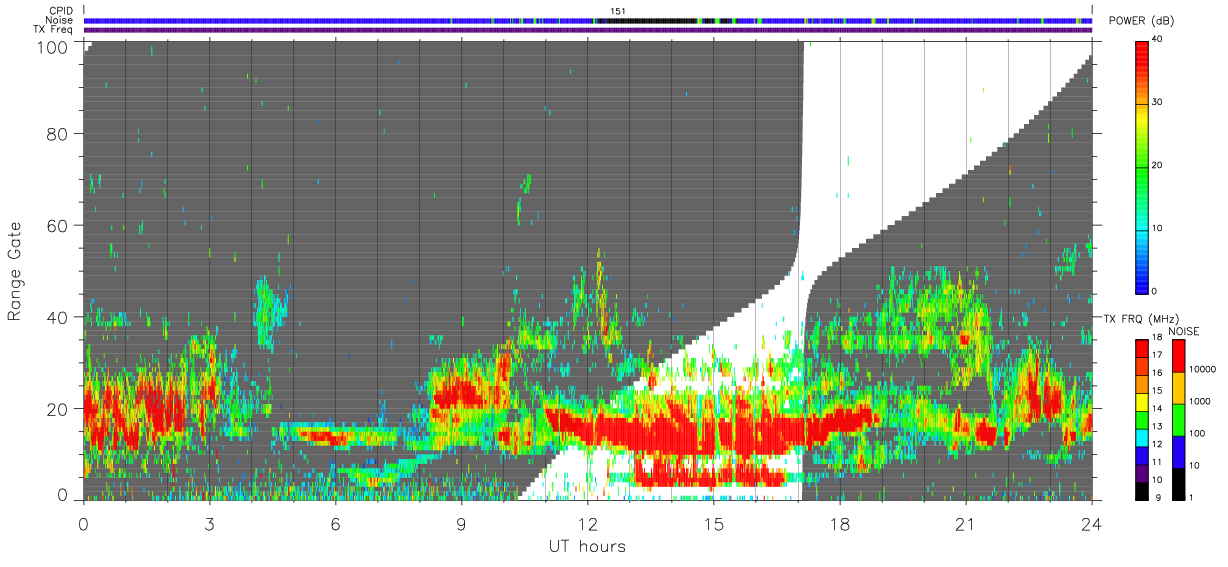Click the NOISE legend title
The width and height of the screenshot is (1228, 567).
(1186, 331)
